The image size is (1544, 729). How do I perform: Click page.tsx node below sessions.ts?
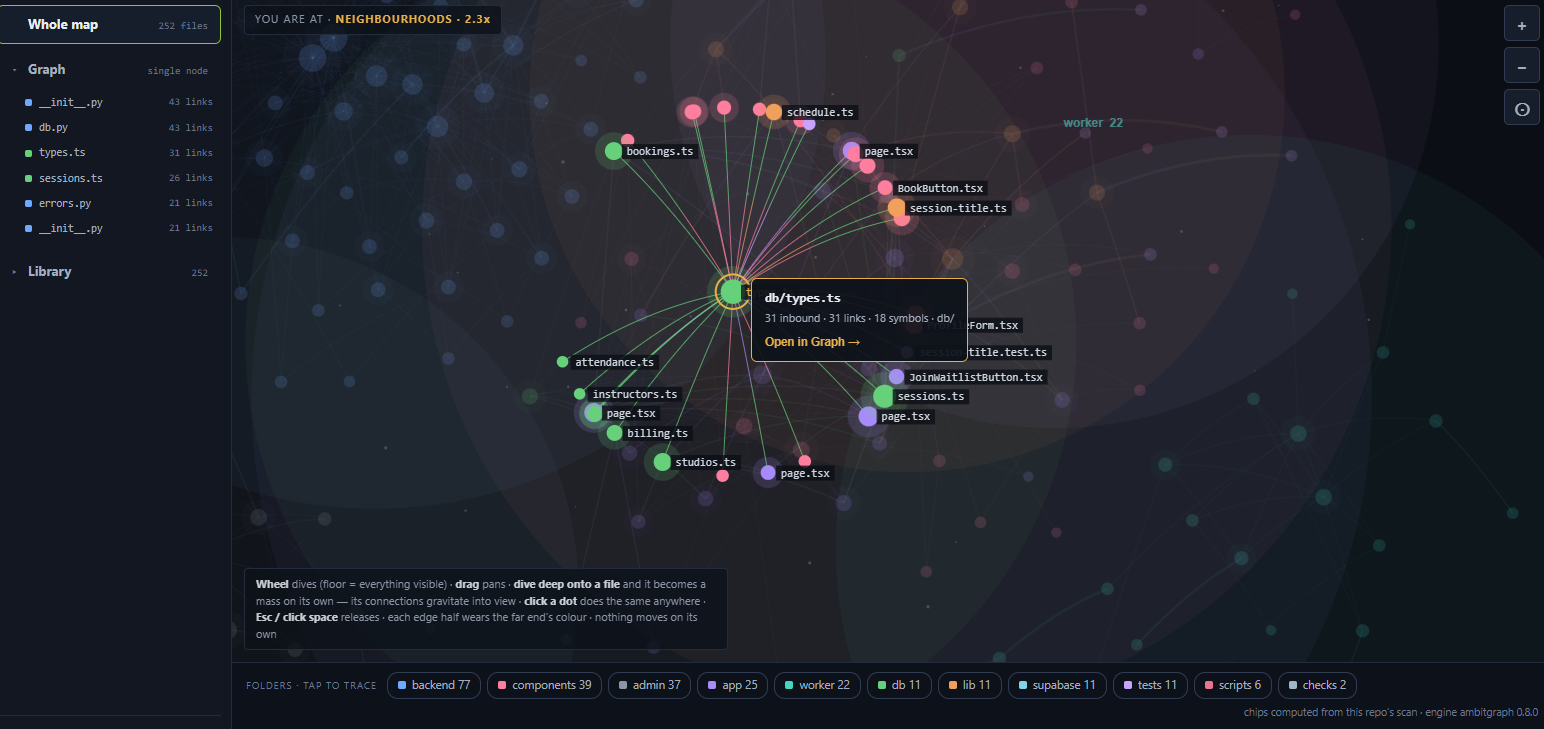[868, 416]
